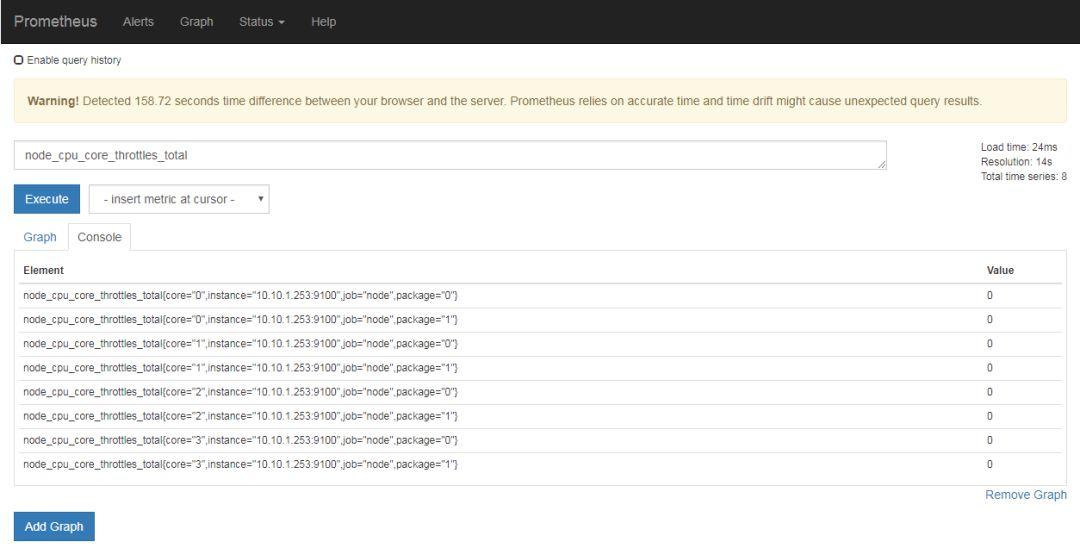
Task: Click the query expression input field
Action: pos(450,155)
